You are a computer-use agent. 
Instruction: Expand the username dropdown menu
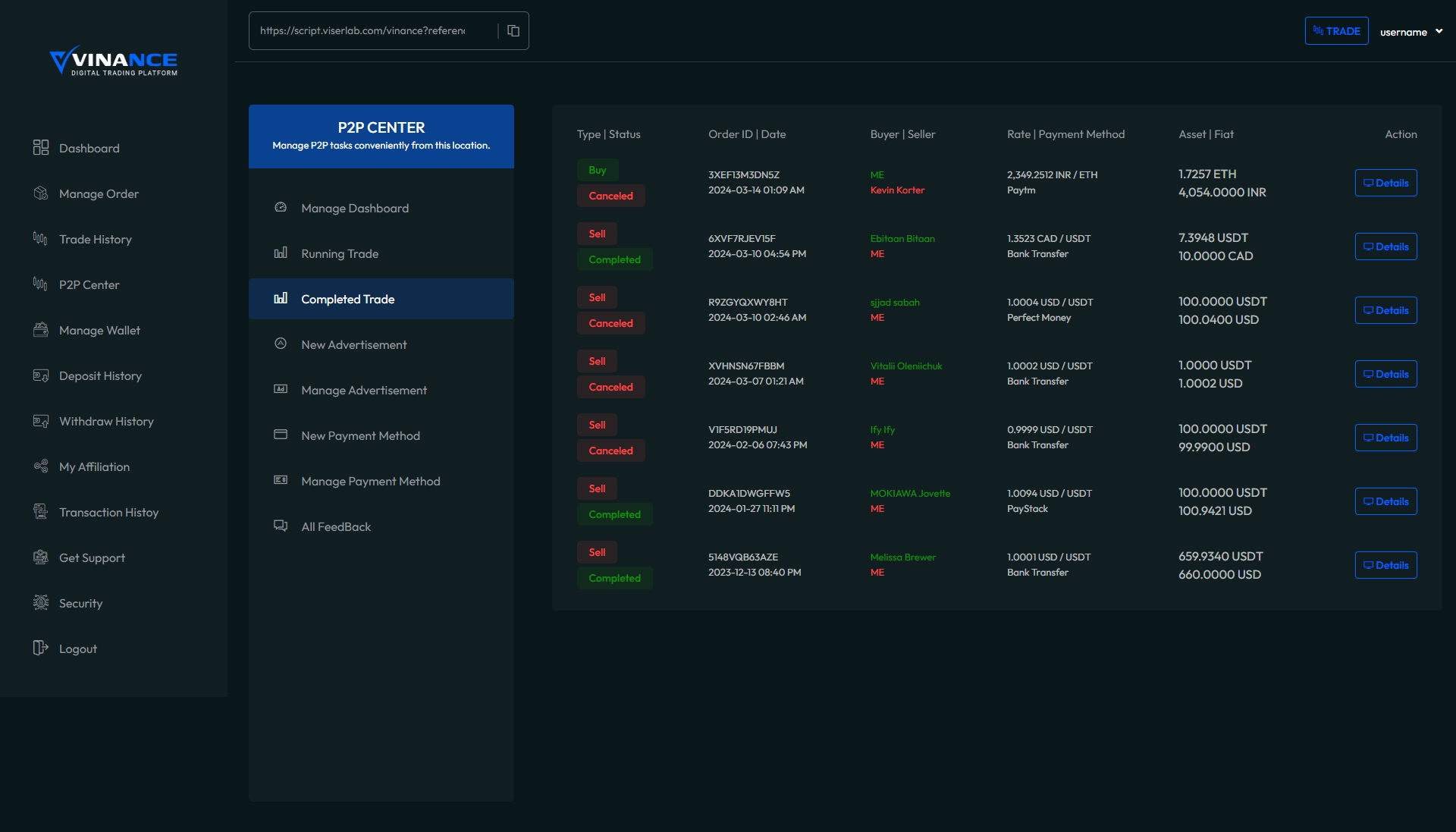click(1410, 32)
